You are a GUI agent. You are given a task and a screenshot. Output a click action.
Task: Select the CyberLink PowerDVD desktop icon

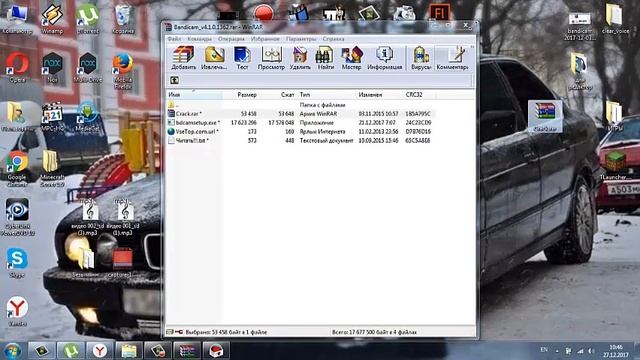click(17, 217)
